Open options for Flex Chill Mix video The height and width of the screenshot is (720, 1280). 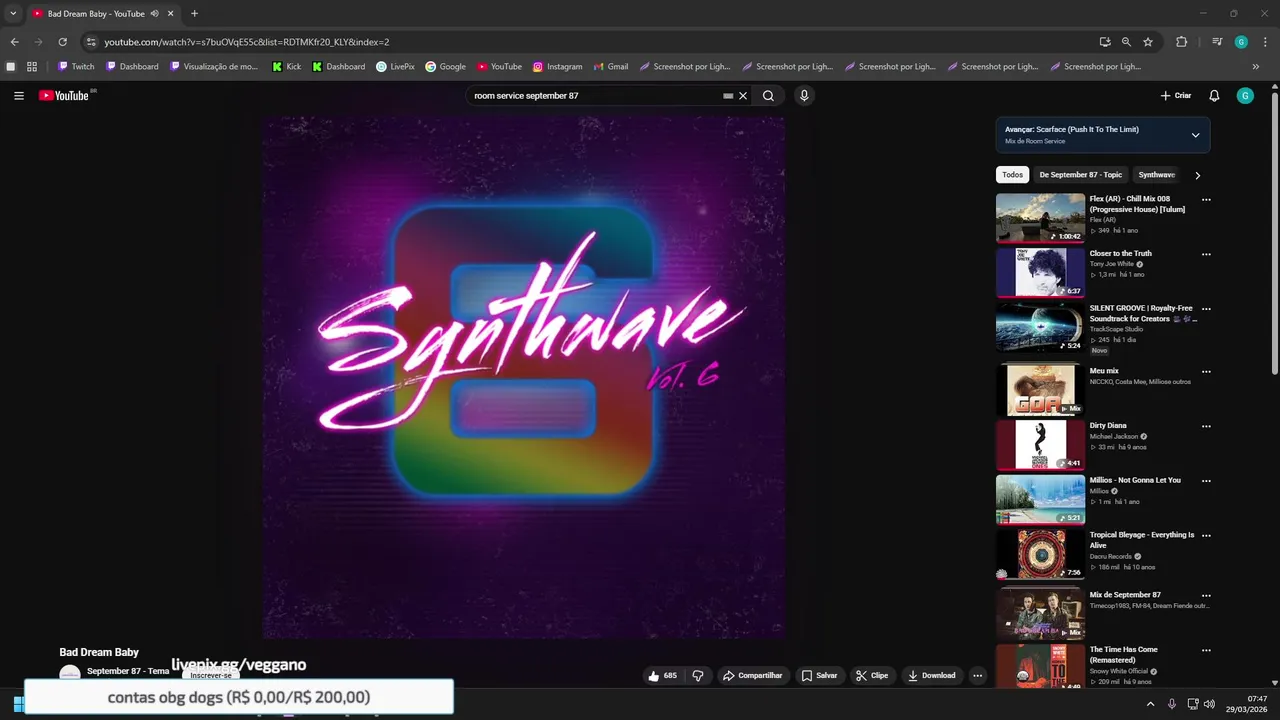(x=1206, y=200)
